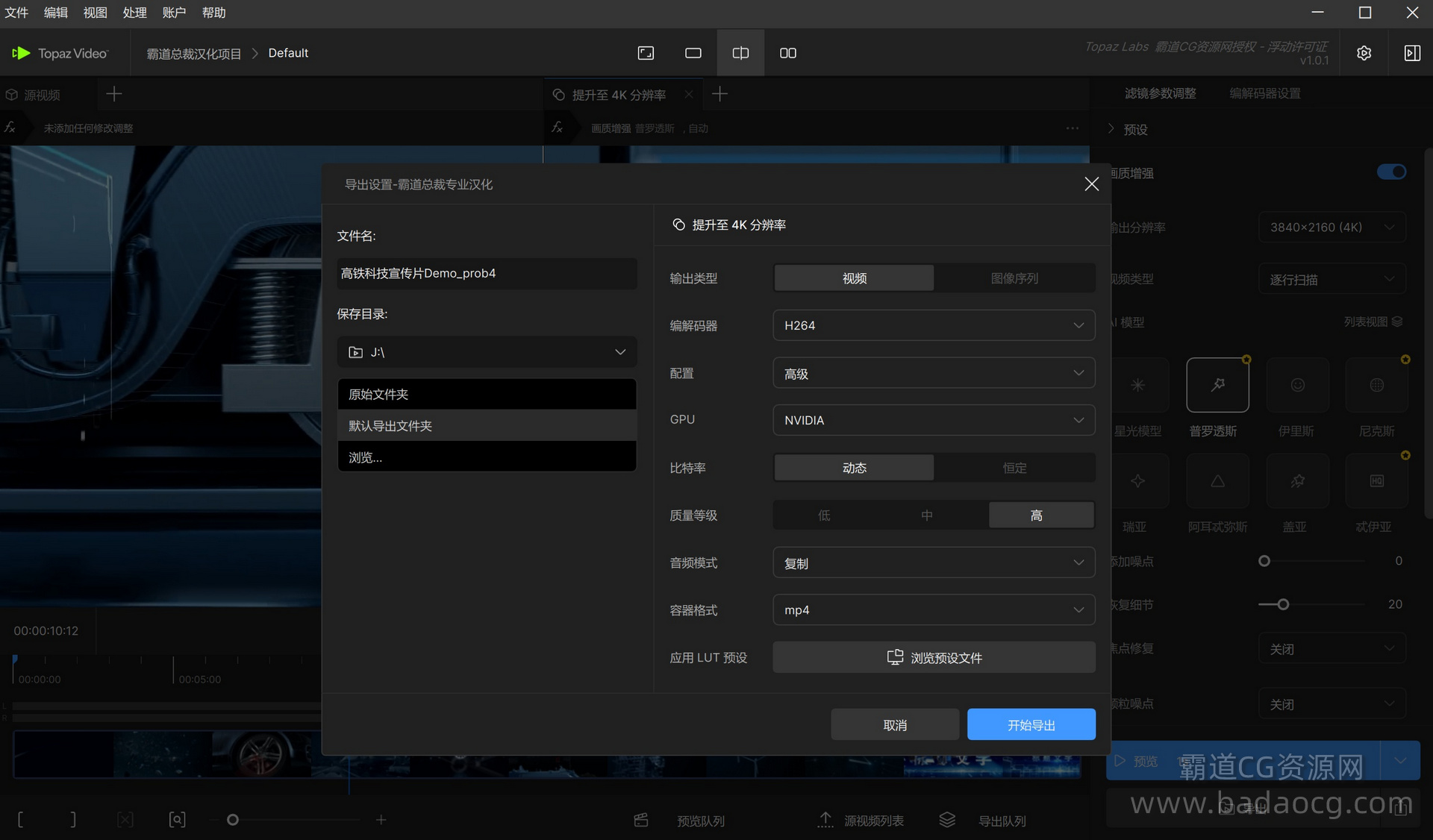The image size is (1433, 840).
Task: Choose 中 quality level
Action: click(926, 515)
